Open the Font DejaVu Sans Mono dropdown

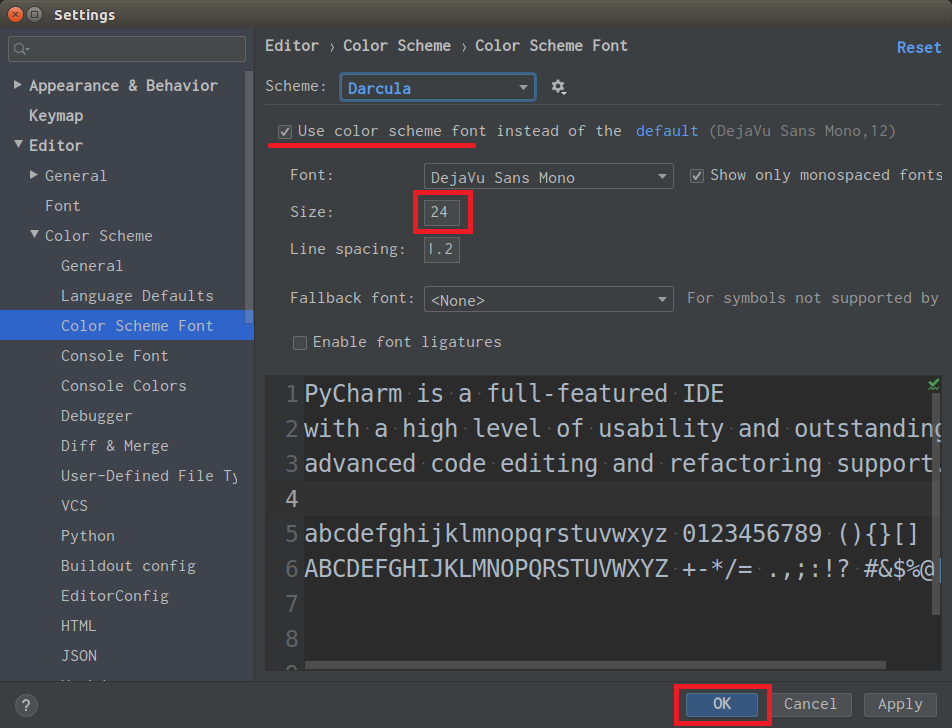[548, 176]
